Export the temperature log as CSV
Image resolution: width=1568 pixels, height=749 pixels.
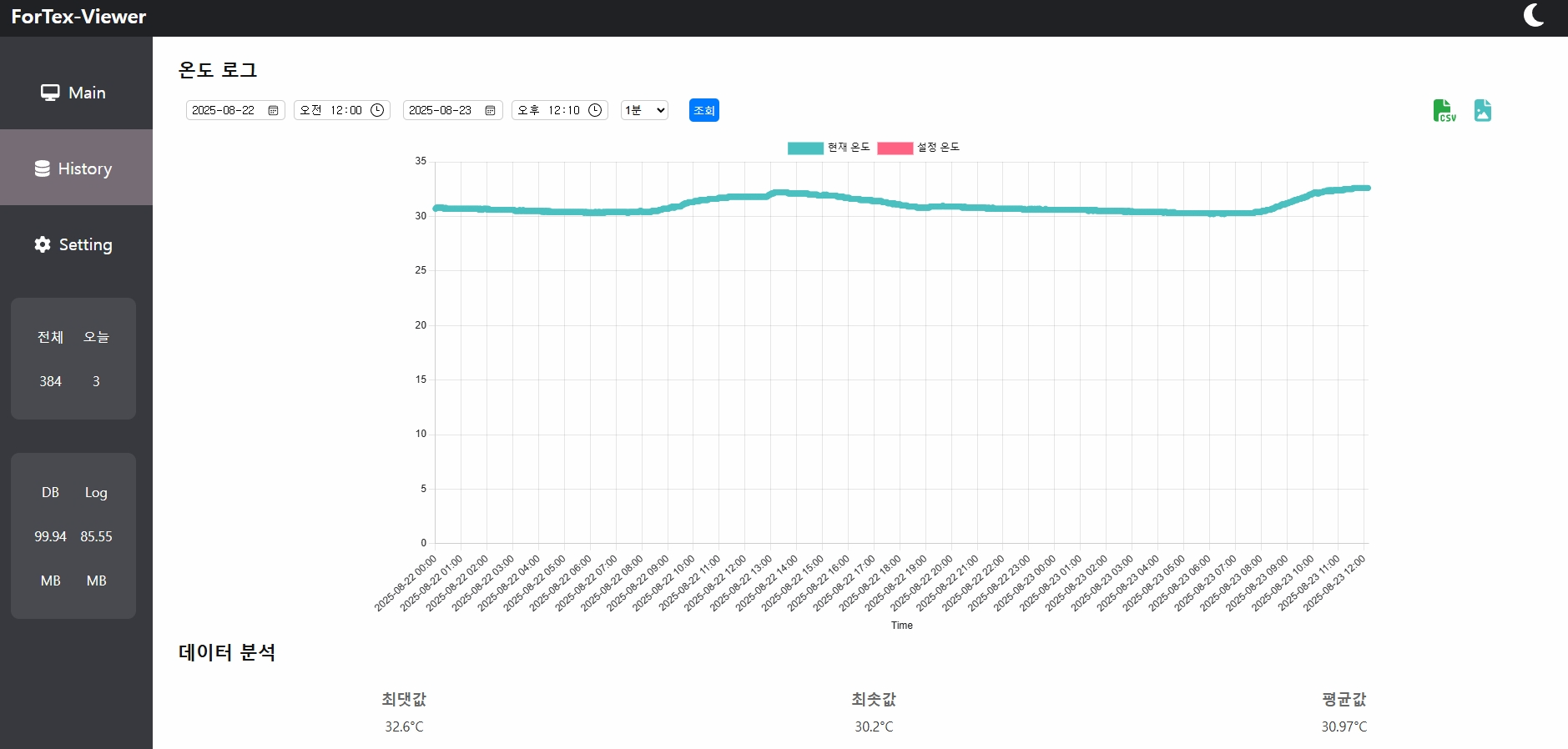coord(1444,111)
